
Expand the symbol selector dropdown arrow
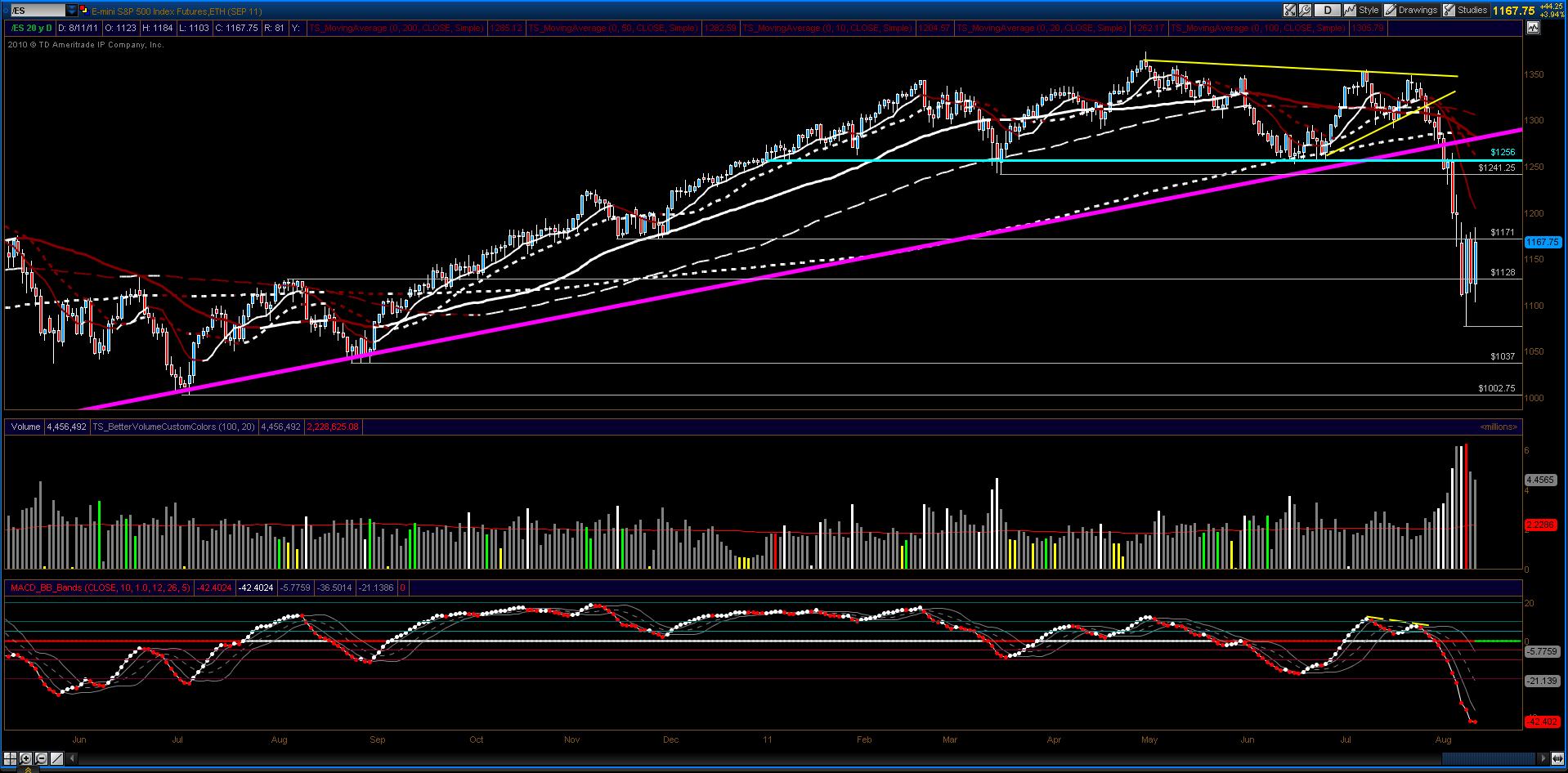[72, 11]
